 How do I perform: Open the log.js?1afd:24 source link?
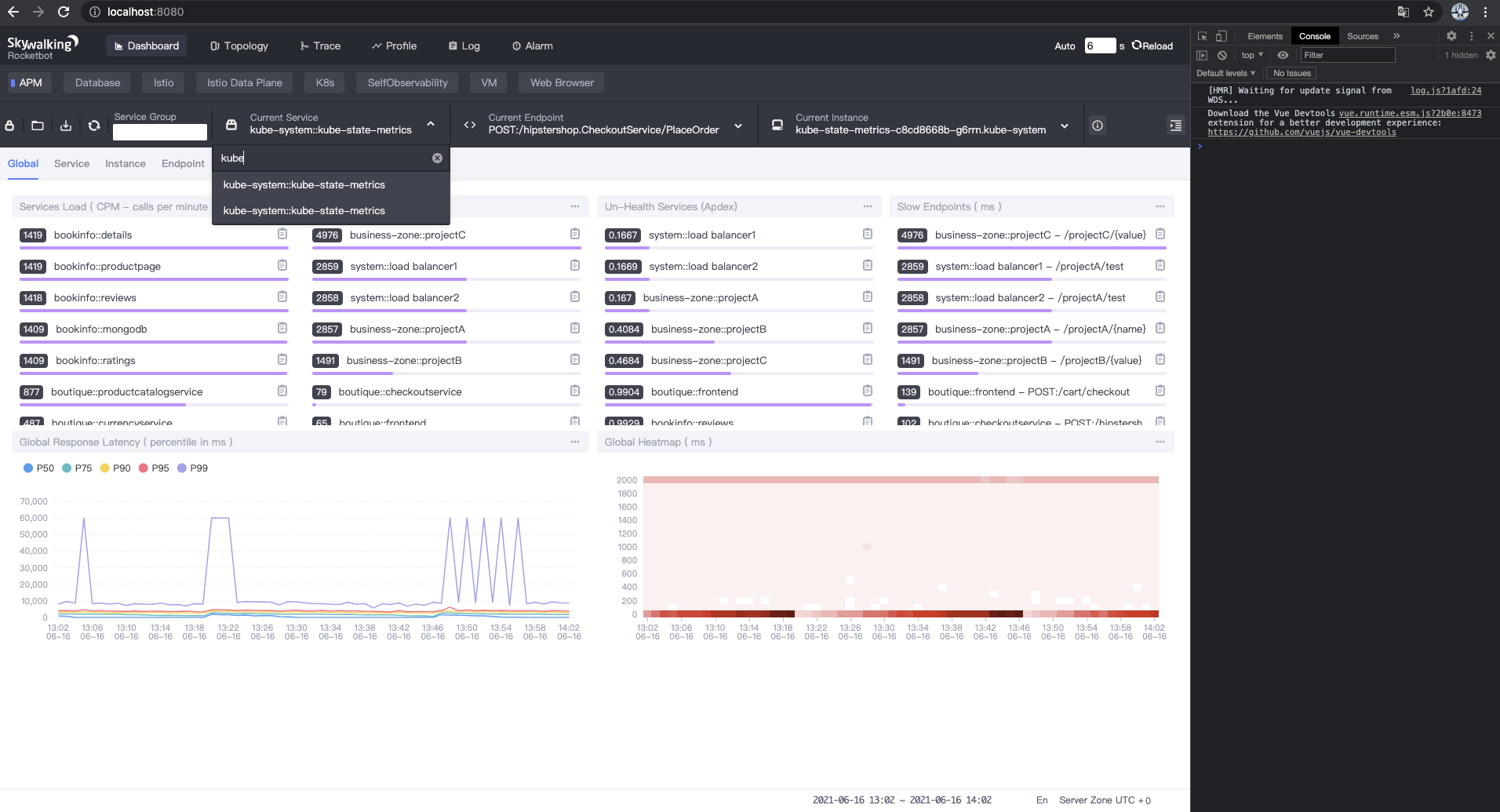pyautogui.click(x=1446, y=91)
